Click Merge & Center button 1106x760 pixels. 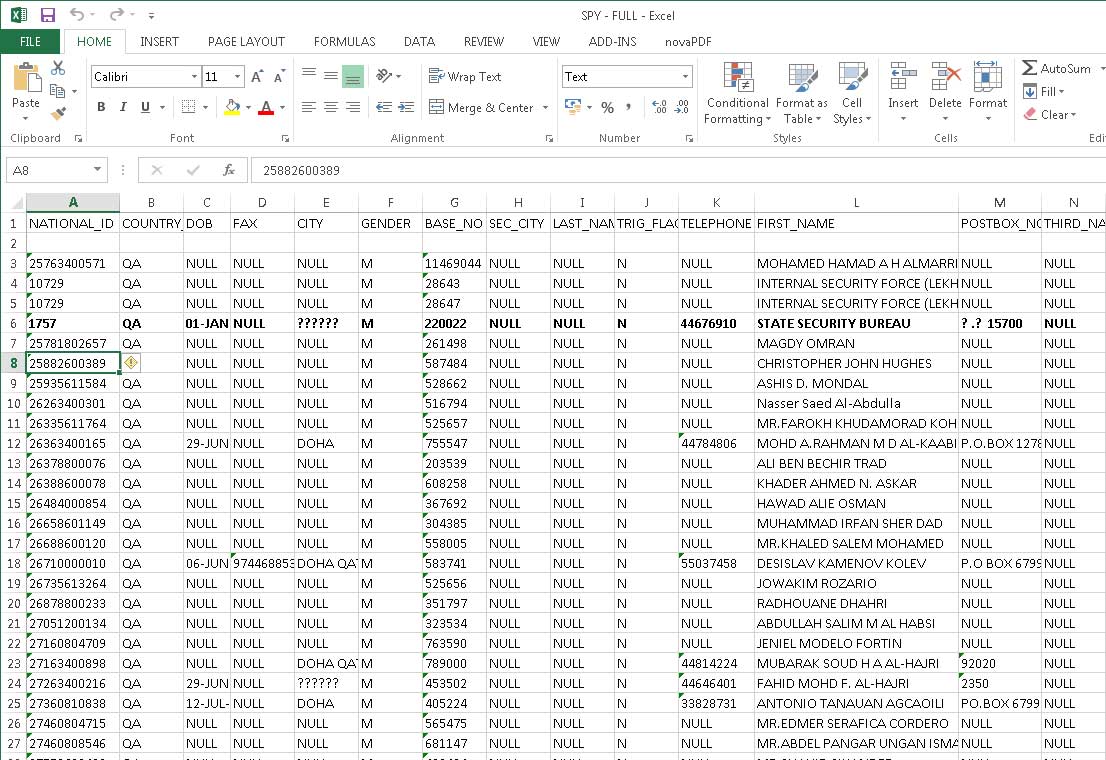(482, 107)
